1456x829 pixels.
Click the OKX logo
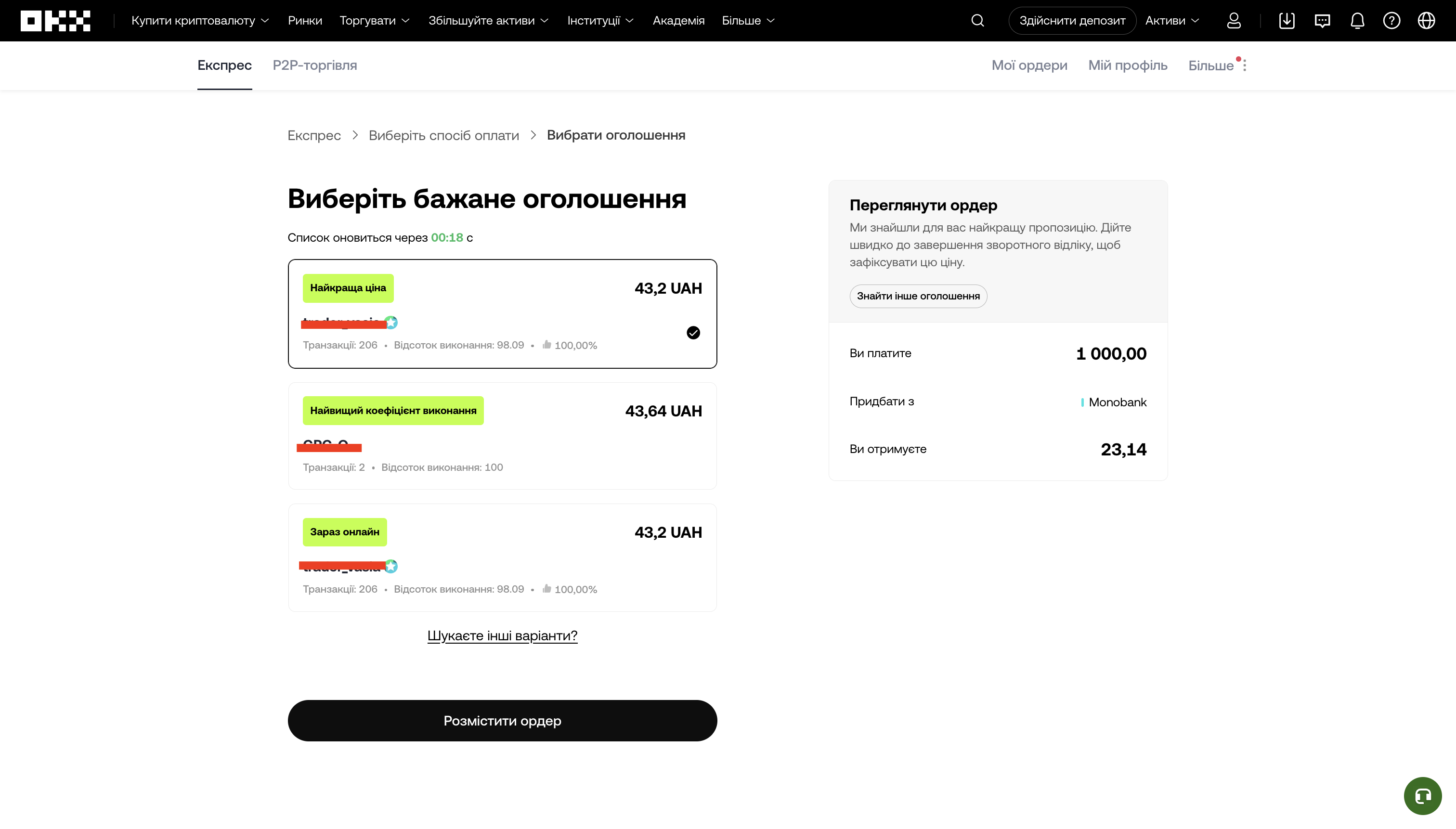tap(55, 21)
